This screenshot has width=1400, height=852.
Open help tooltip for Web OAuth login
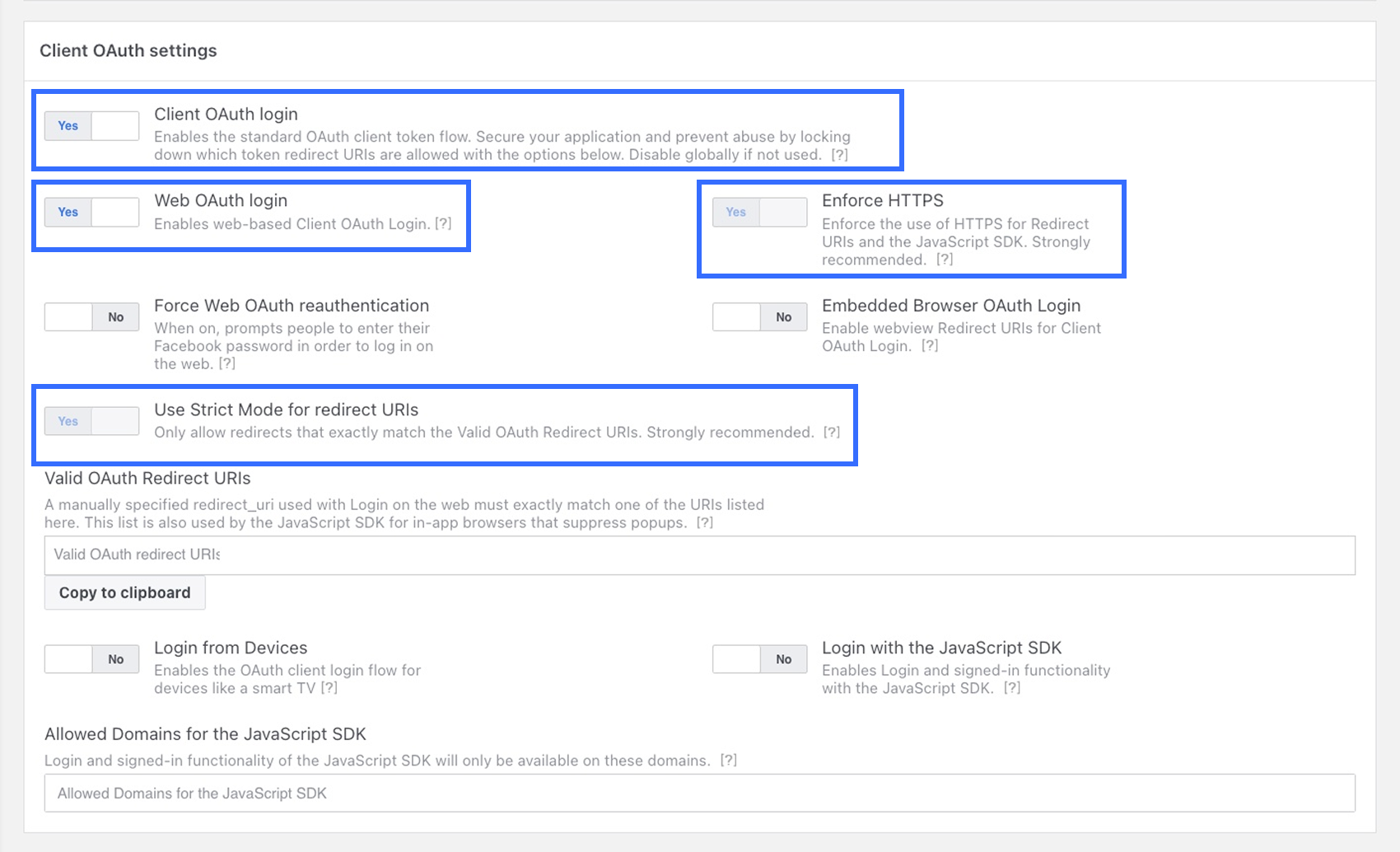[x=443, y=224]
